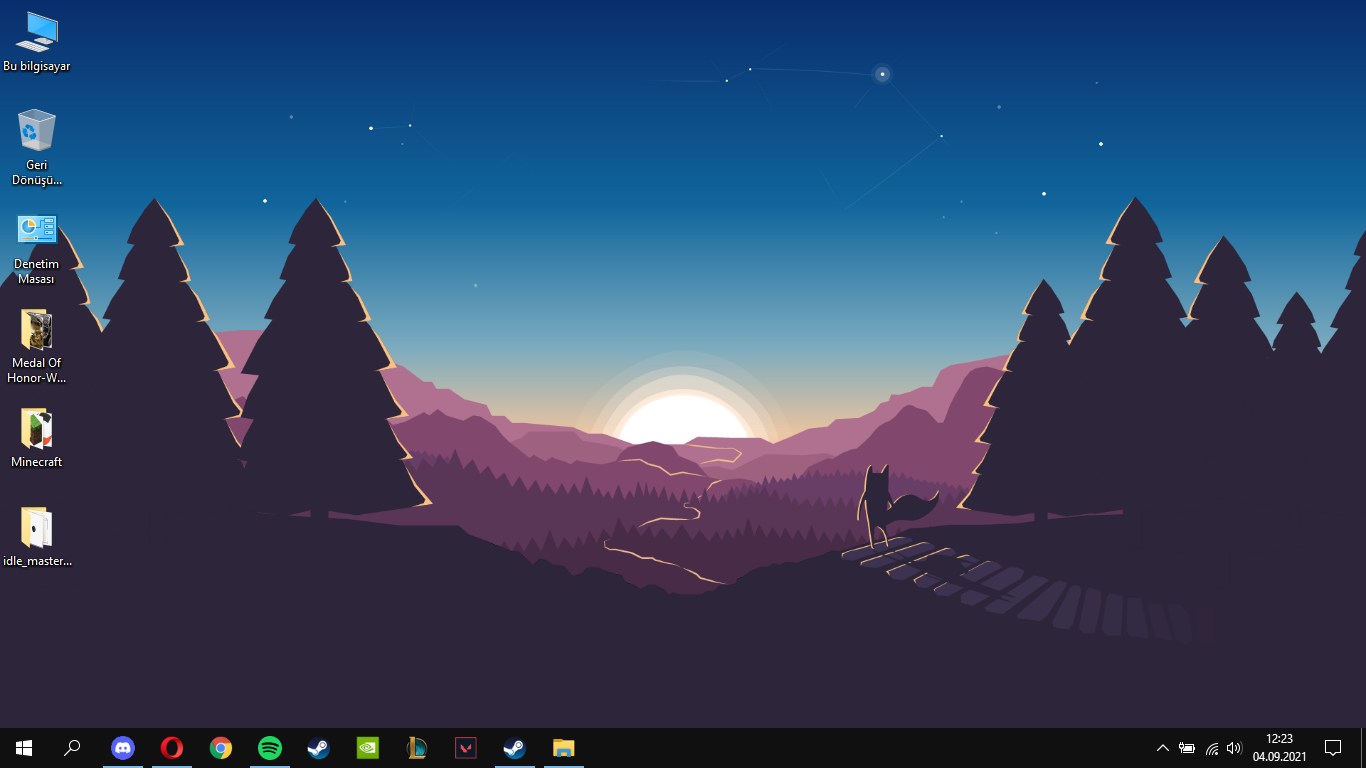Image resolution: width=1366 pixels, height=768 pixels.
Task: Open the idle_master folder
Action: (x=37, y=528)
